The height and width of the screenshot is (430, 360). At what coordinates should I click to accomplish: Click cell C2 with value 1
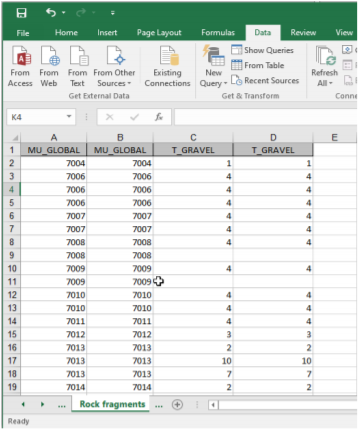pyautogui.click(x=193, y=163)
